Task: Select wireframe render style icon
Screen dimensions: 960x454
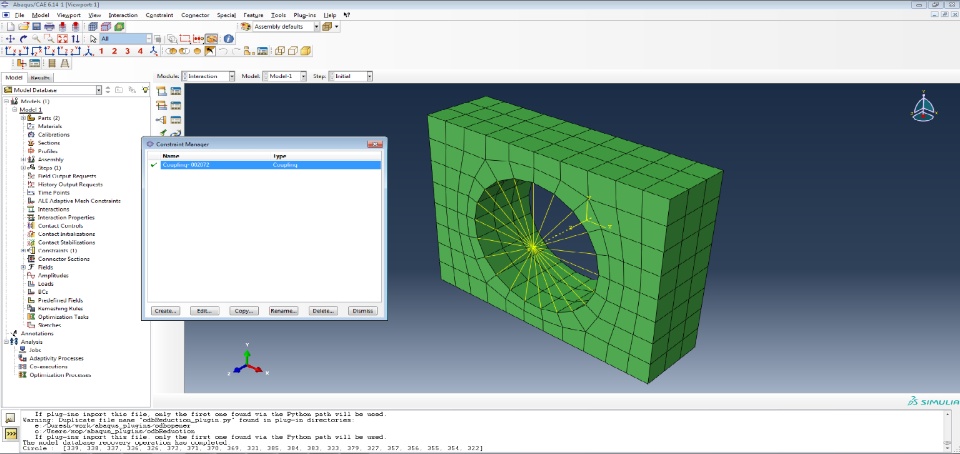Action: 280,51
